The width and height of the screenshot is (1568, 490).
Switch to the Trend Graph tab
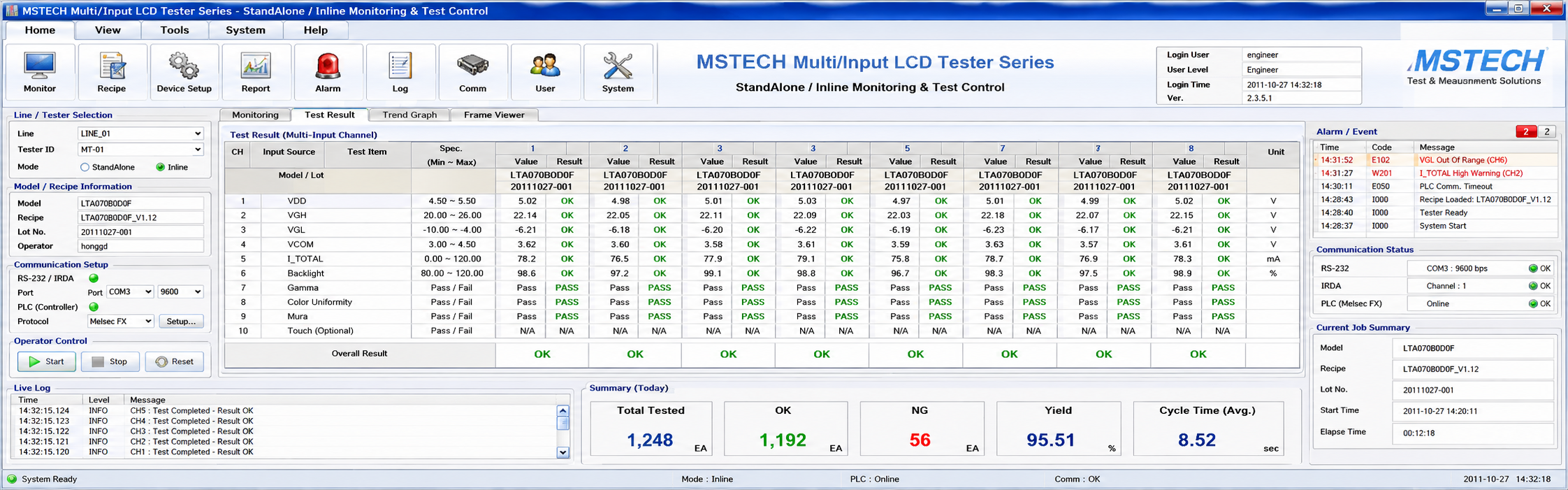click(x=409, y=115)
